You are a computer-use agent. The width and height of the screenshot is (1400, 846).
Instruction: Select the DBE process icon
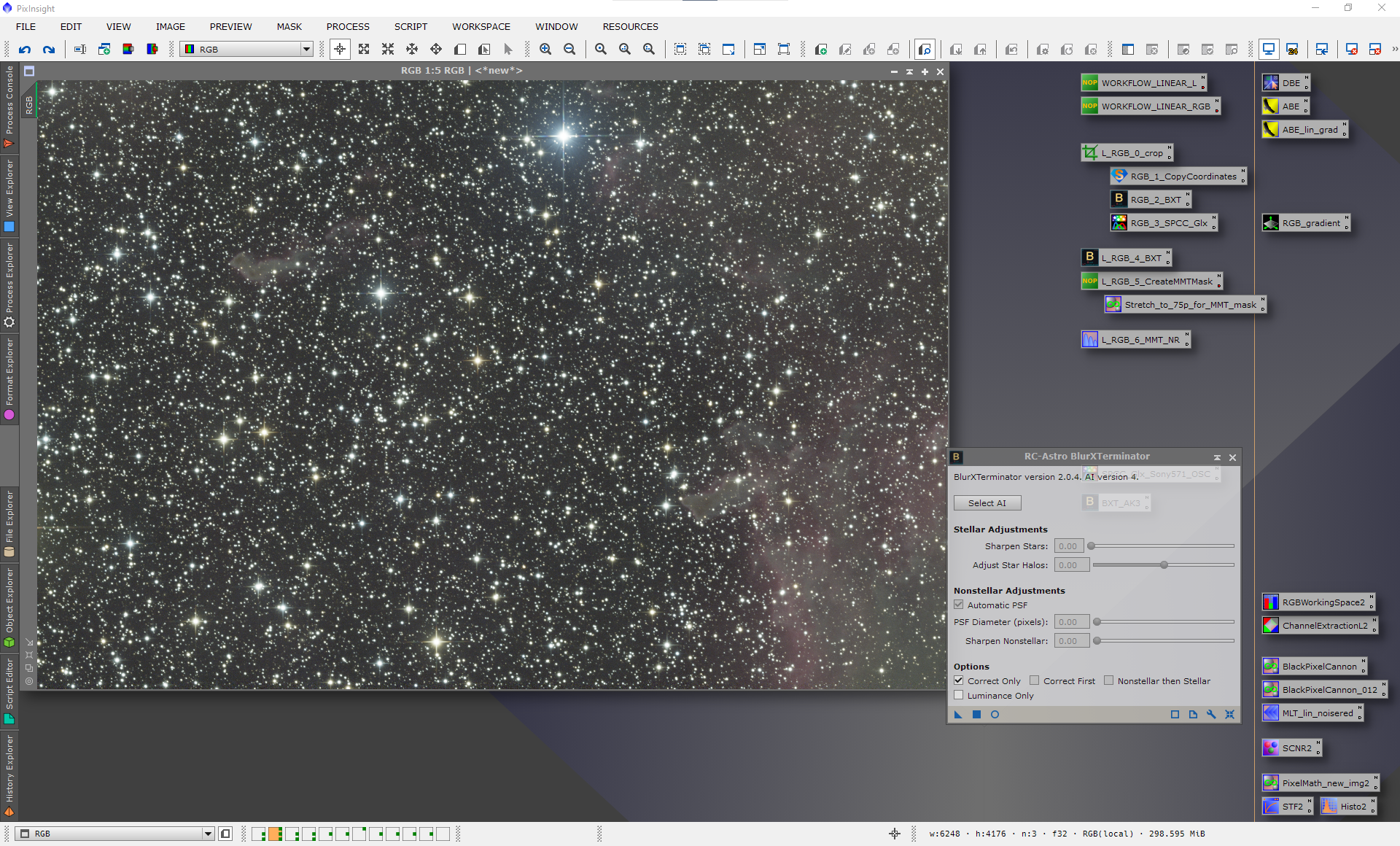point(1286,83)
